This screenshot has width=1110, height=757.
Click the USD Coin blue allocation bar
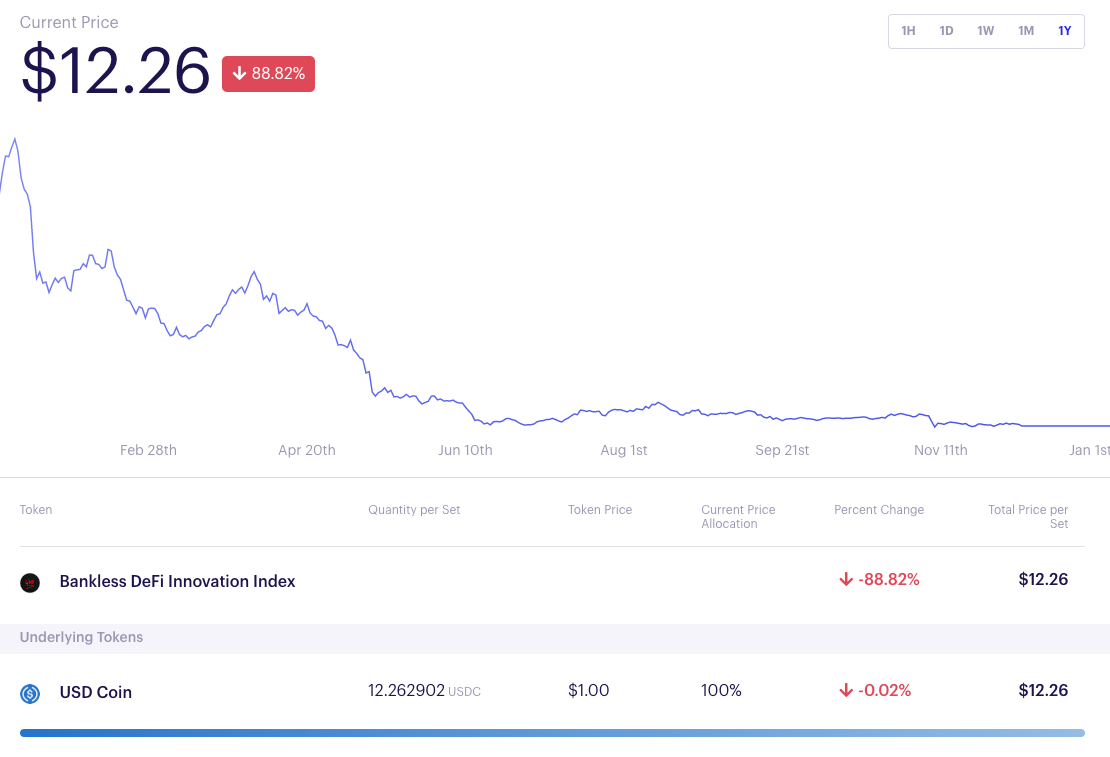pyautogui.click(x=552, y=733)
